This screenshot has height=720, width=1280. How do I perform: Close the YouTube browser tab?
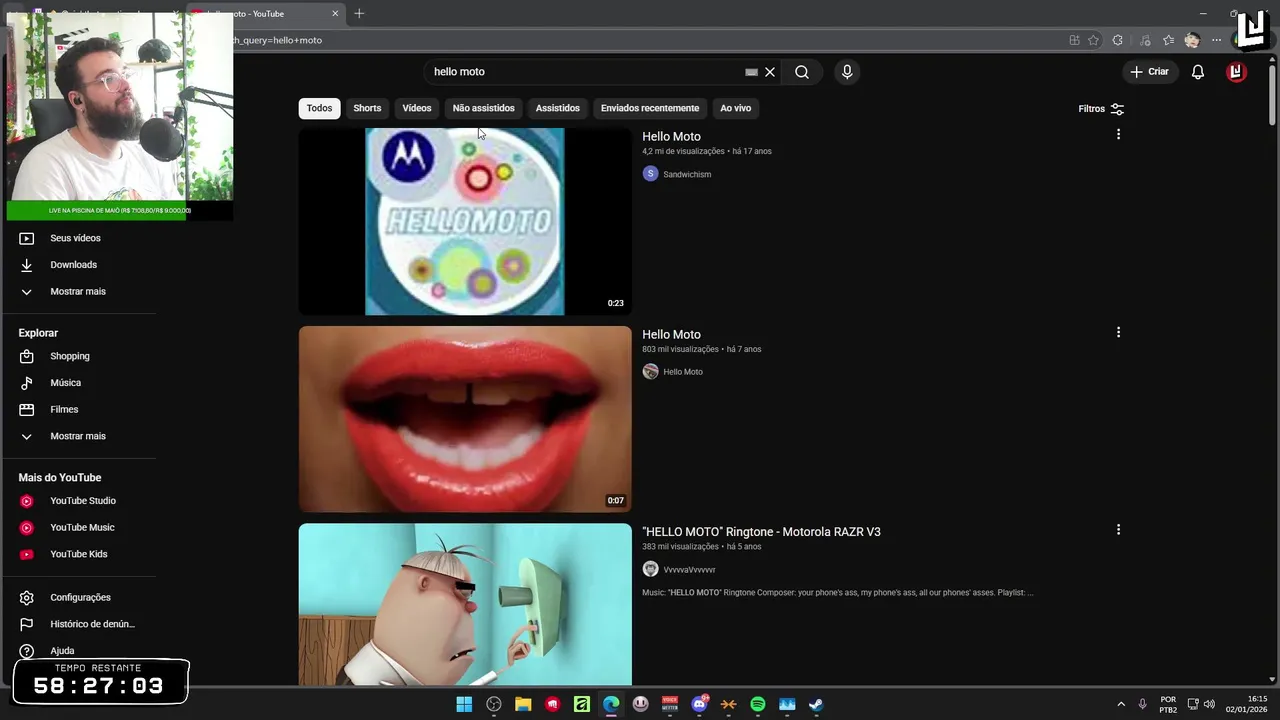pyautogui.click(x=335, y=14)
